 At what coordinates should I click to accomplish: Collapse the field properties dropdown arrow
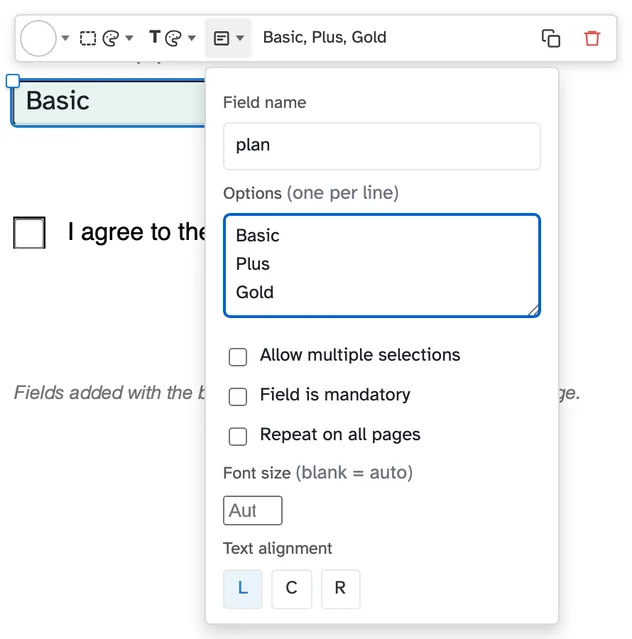240,38
